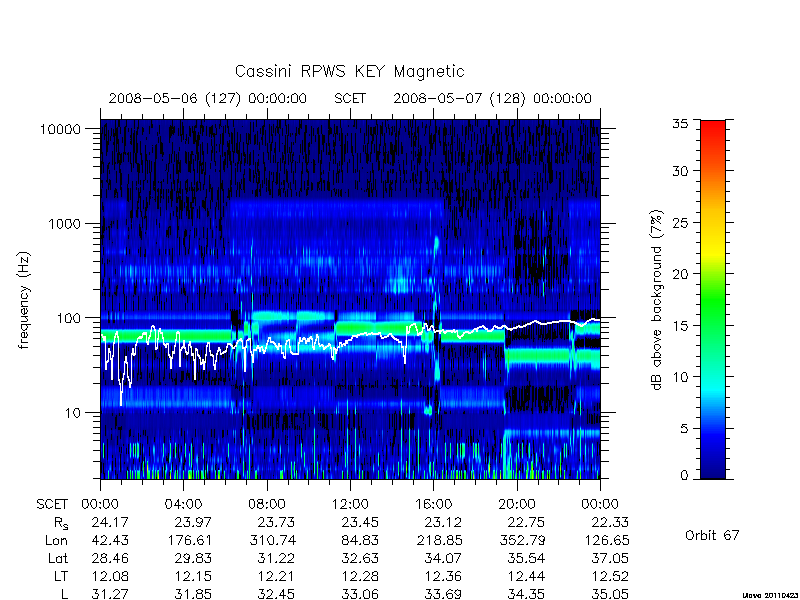The width and height of the screenshot is (800, 600).
Task: Click the Rs value "23.97"
Action: coord(193,522)
